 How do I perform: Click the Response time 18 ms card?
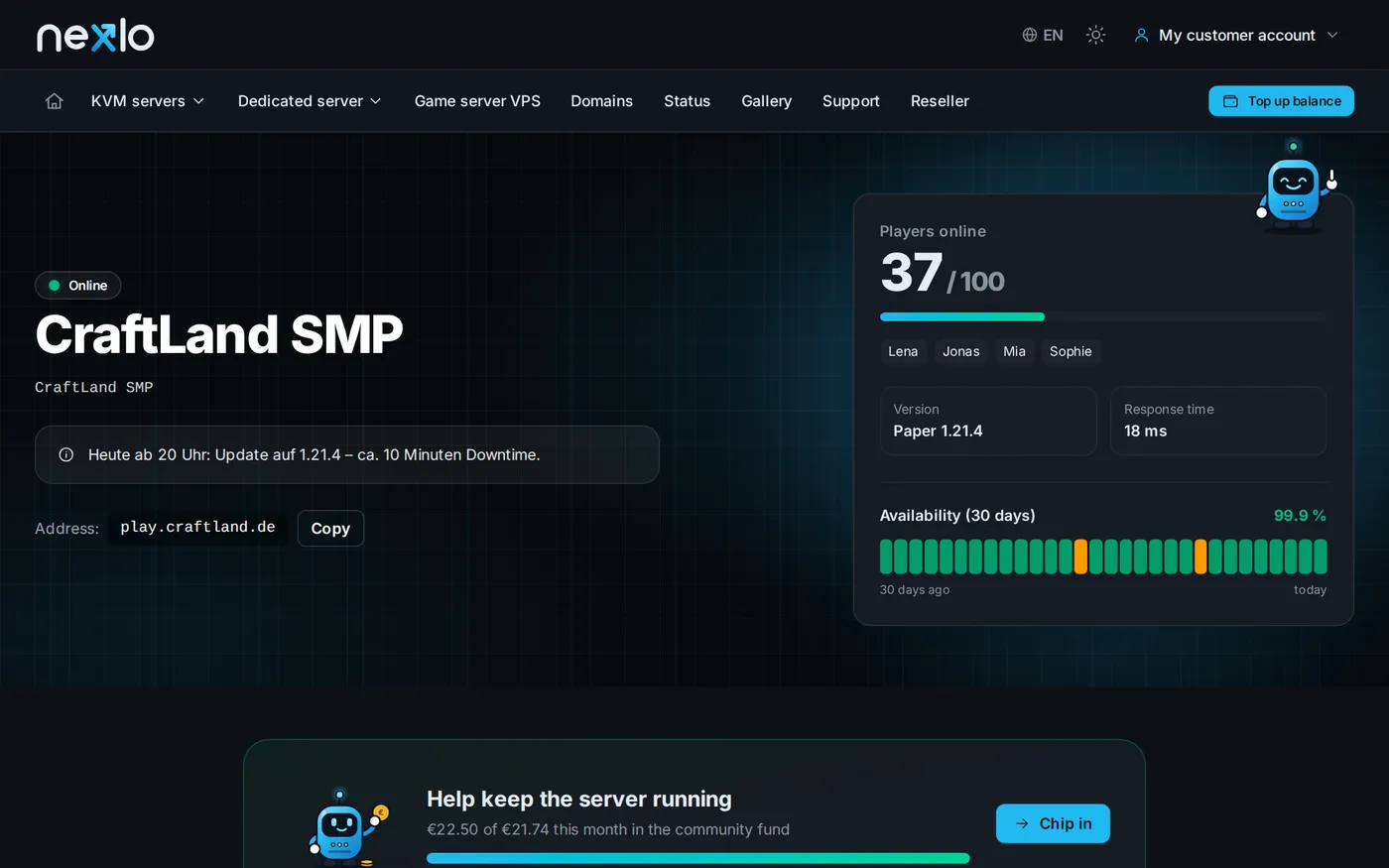tap(1218, 421)
